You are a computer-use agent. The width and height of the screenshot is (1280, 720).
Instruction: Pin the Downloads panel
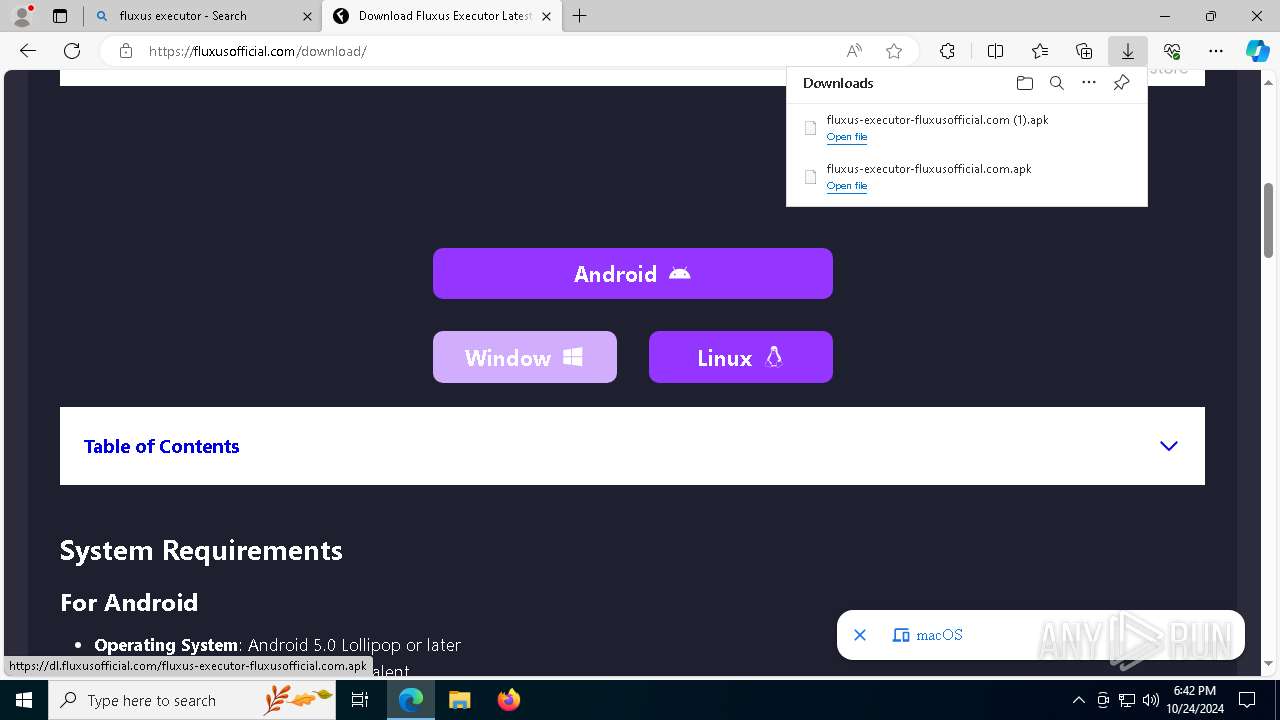[x=1122, y=83]
